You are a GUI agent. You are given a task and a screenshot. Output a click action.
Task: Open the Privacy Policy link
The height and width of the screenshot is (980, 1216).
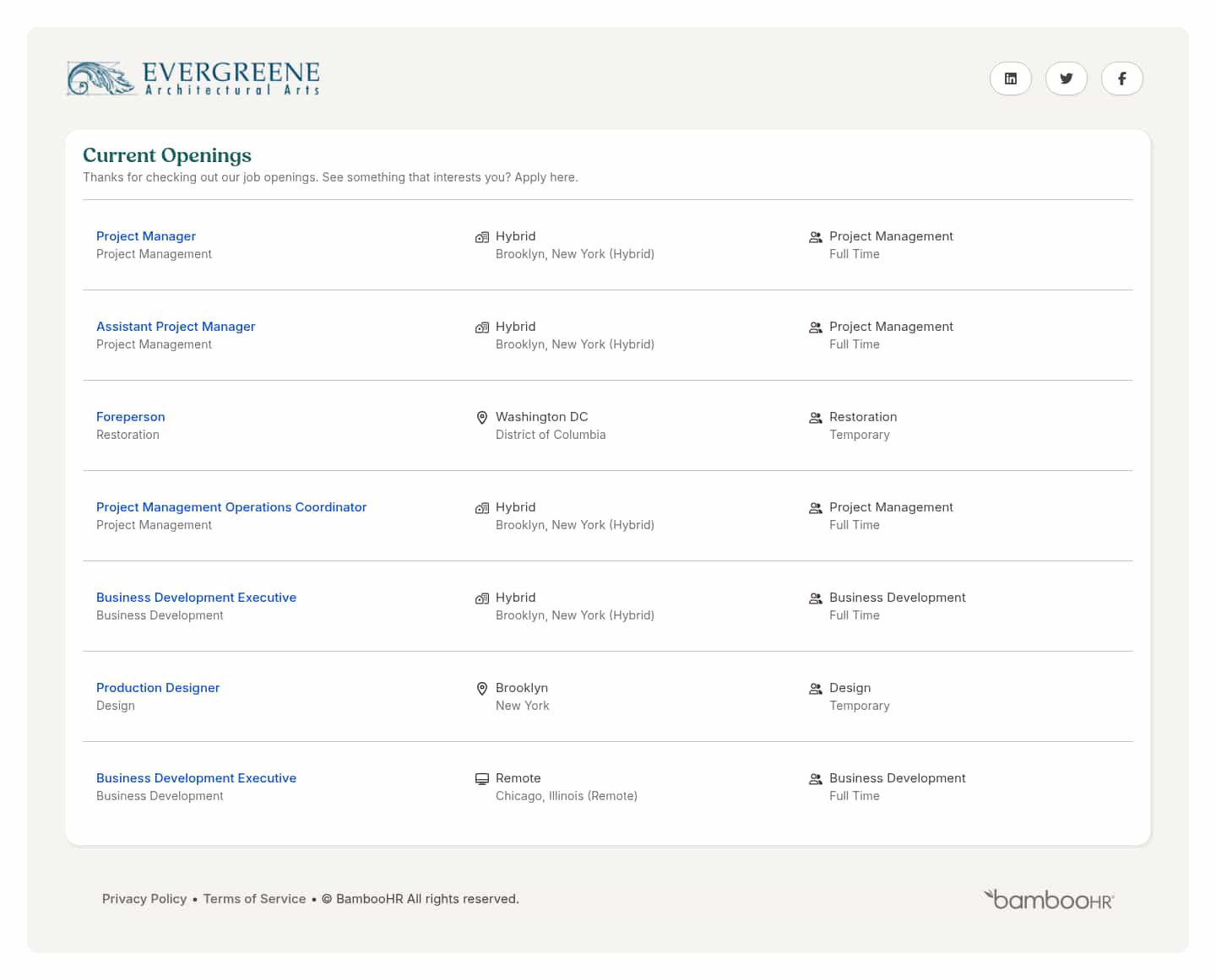pyautogui.click(x=144, y=899)
